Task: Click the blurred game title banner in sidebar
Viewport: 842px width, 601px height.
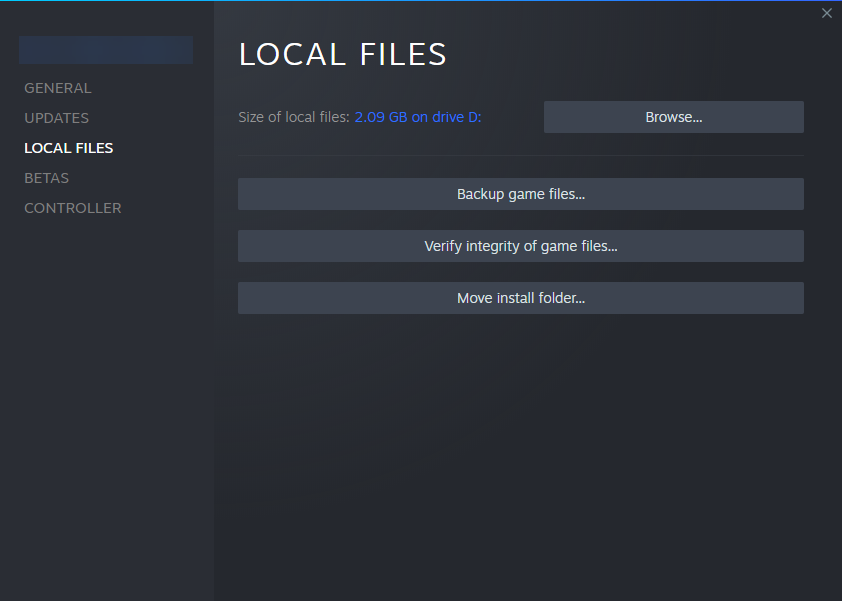Action: (106, 50)
